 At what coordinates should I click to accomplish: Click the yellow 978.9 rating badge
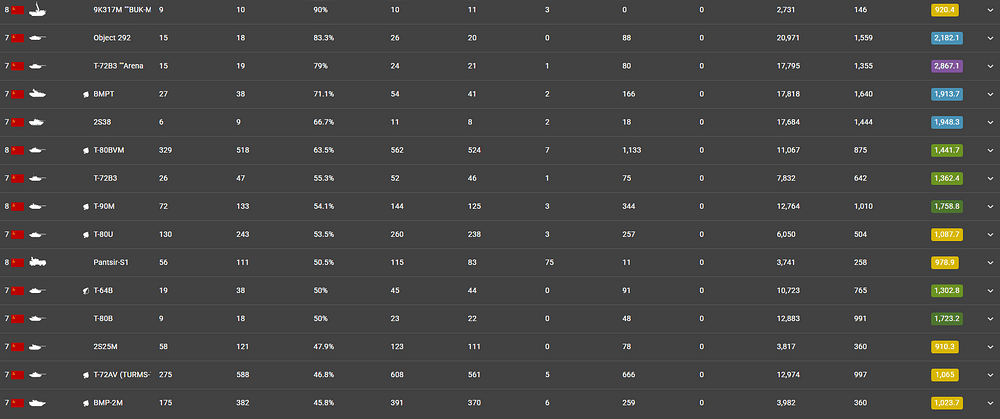[945, 263]
